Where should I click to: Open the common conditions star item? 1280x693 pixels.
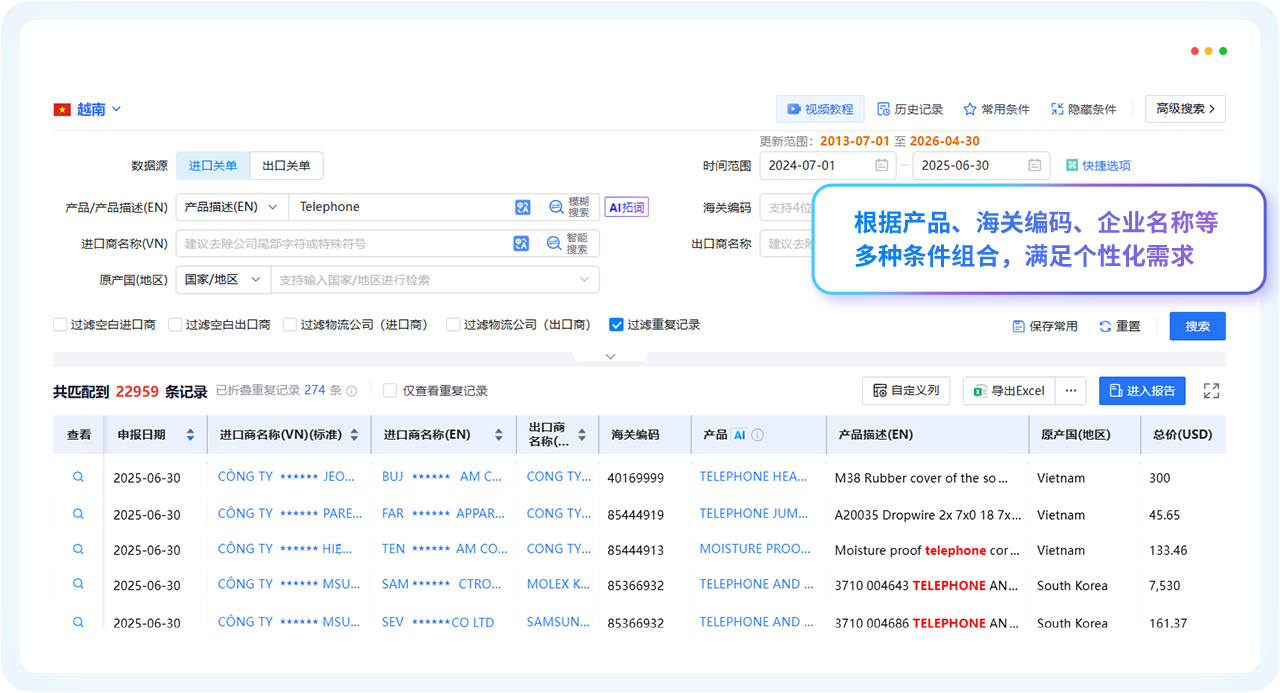point(996,109)
